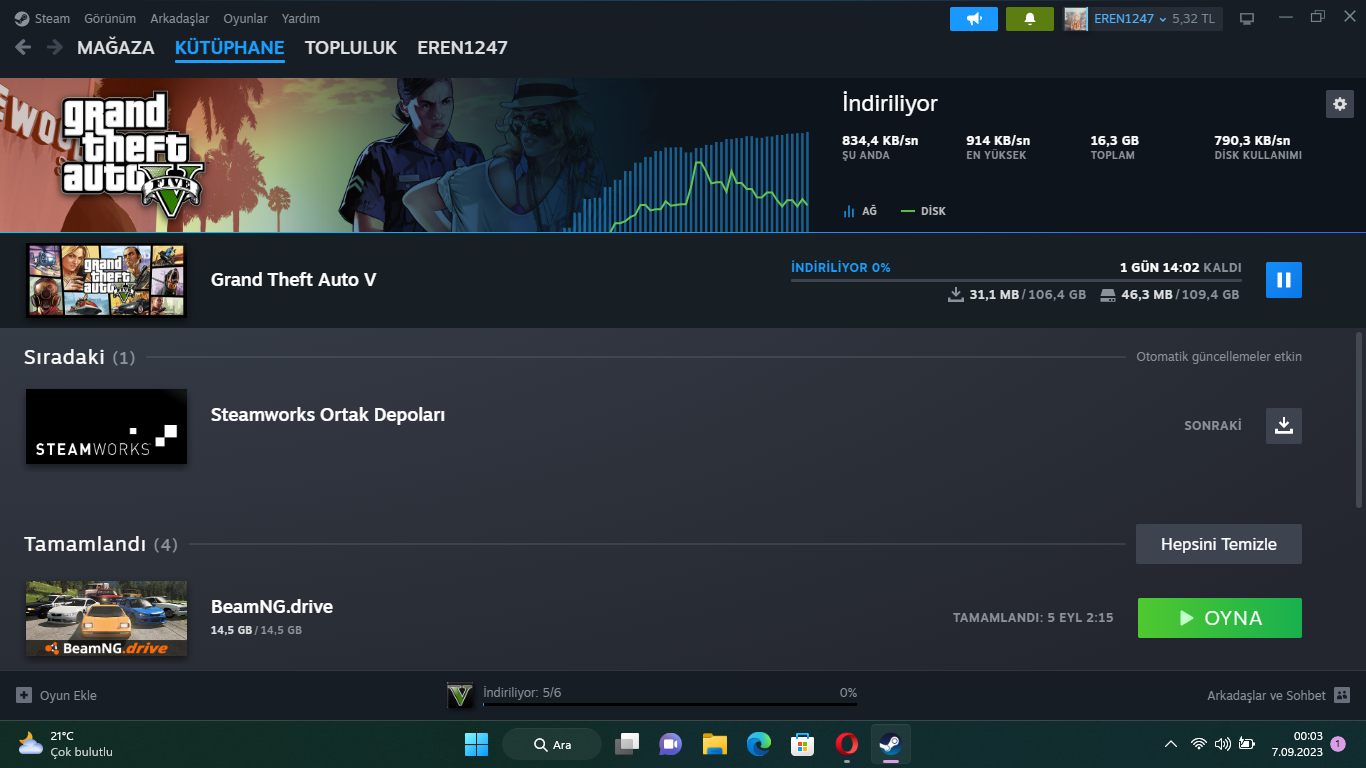Image resolution: width=1366 pixels, height=768 pixels.
Task: Click the disk usage drive icon
Action: 1107,295
